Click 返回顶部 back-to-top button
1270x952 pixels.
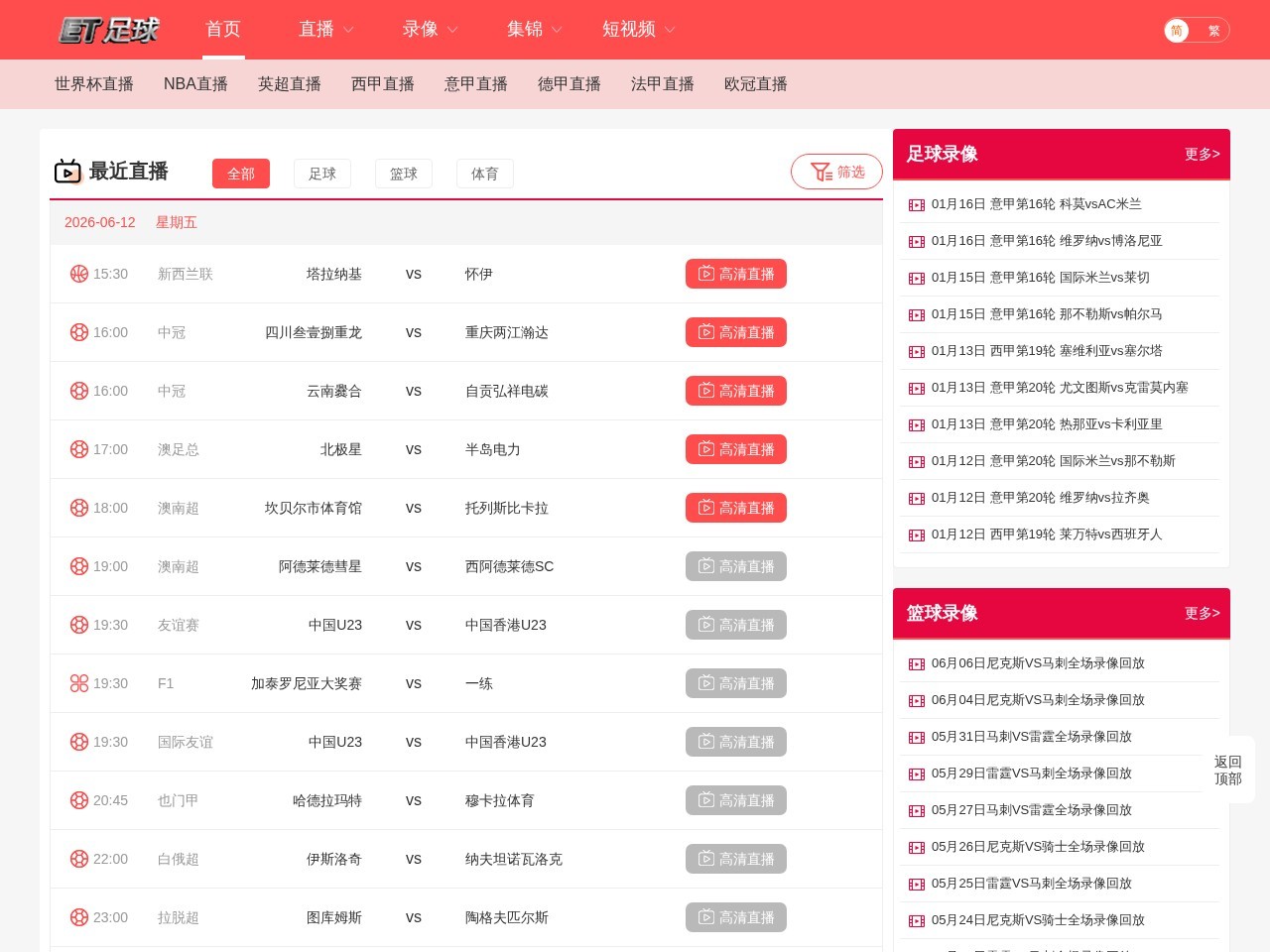point(1228,771)
